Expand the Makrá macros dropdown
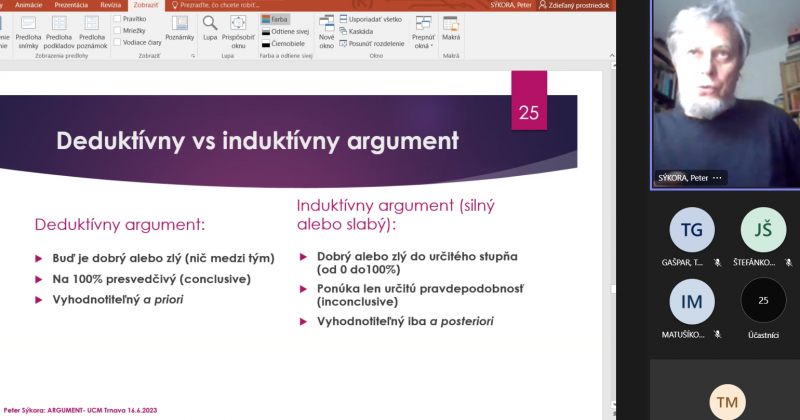 451,30
